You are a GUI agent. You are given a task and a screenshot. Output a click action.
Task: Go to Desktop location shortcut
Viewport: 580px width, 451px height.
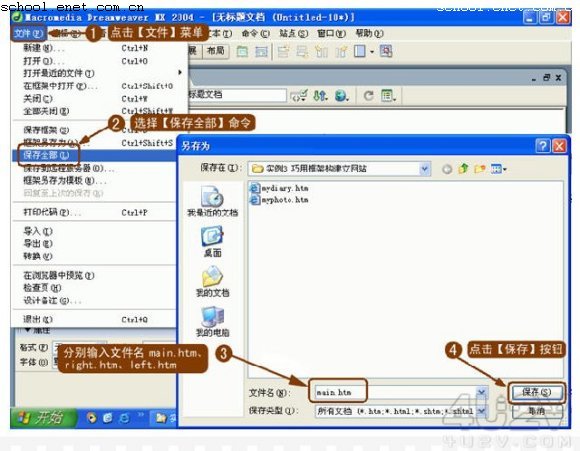212,242
